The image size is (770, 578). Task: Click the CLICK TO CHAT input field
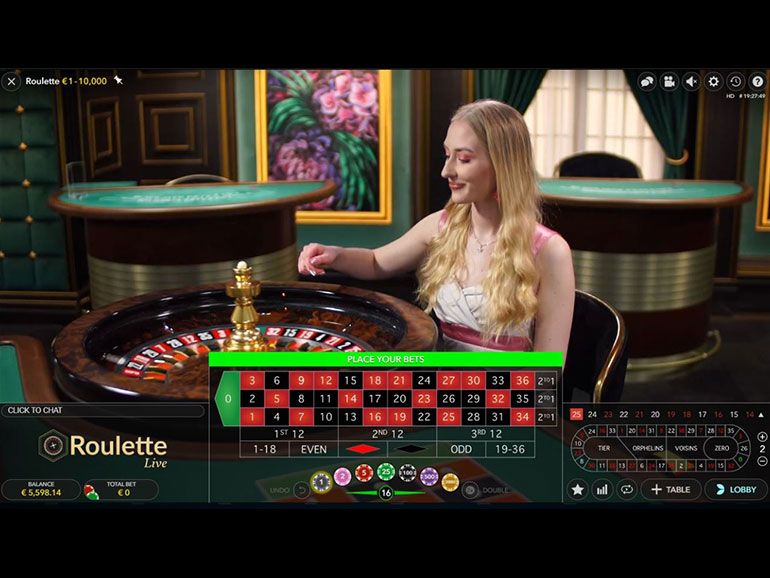click(x=103, y=411)
